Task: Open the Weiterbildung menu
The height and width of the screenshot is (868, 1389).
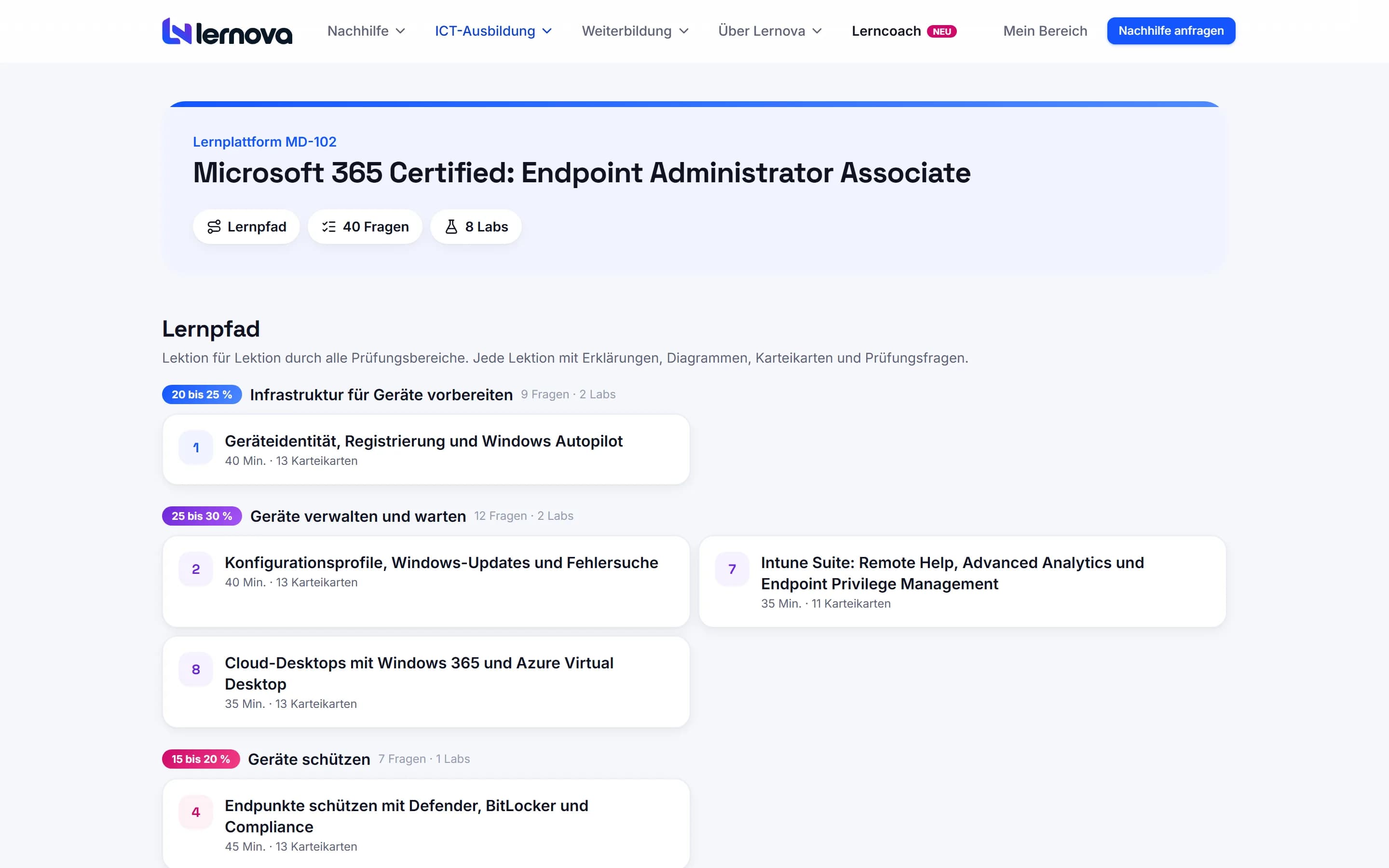Action: click(x=635, y=31)
